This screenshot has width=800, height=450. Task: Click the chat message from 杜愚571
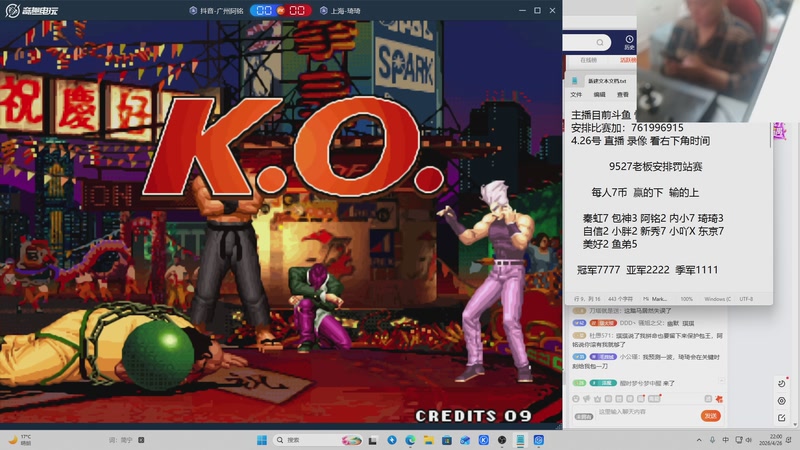tap(647, 340)
